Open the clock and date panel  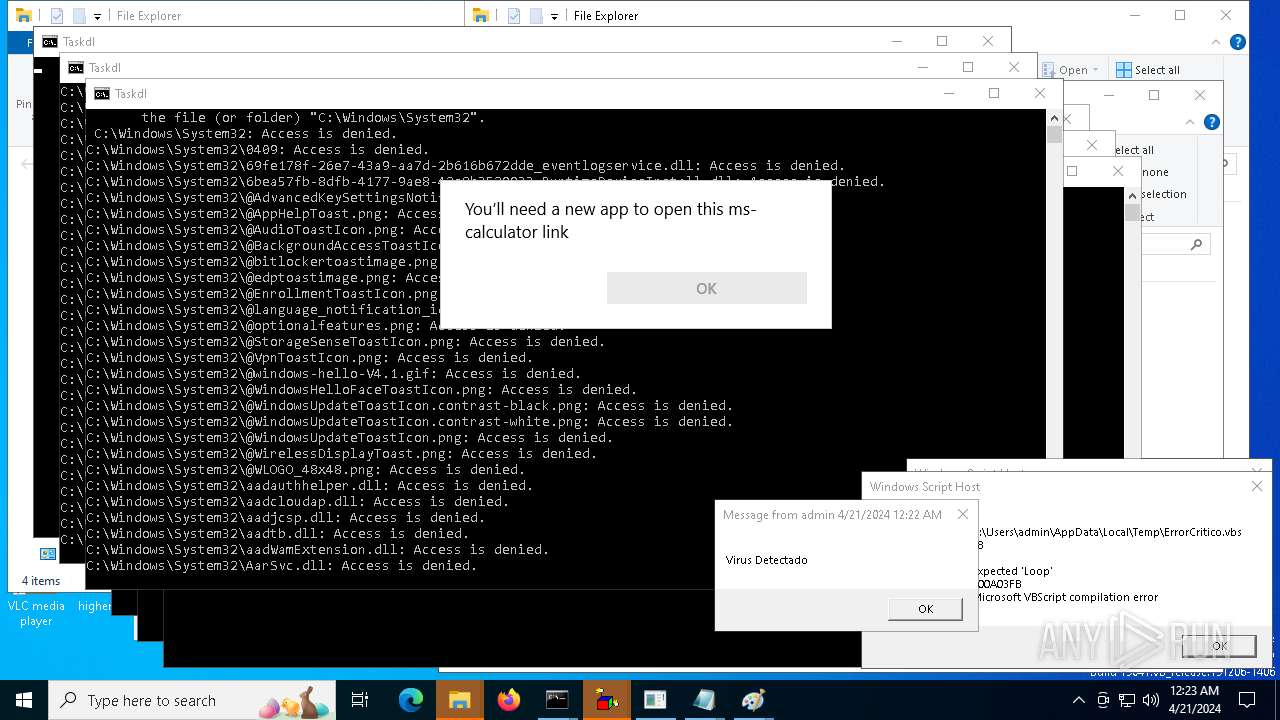tap(1194, 700)
